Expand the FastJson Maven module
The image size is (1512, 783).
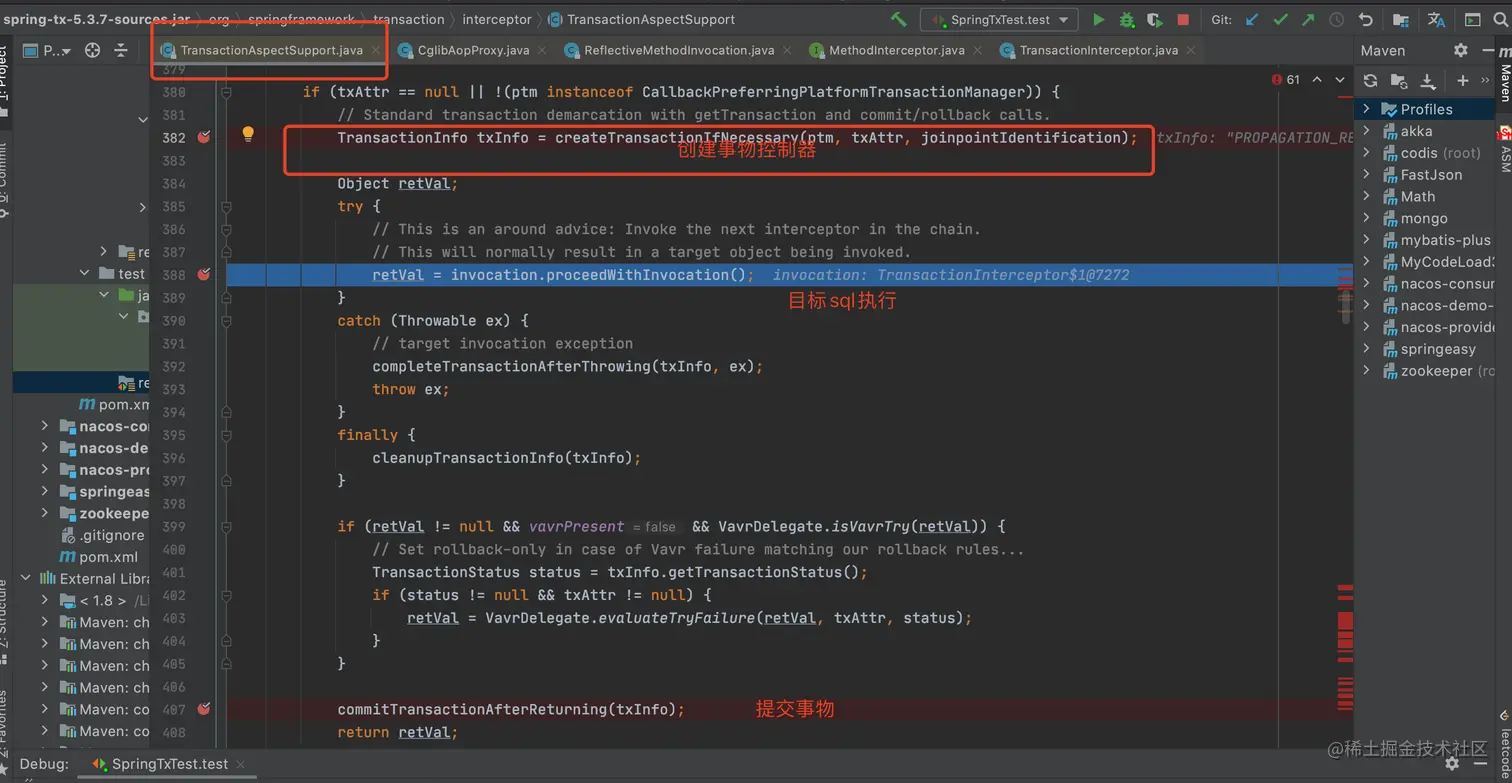click(x=1366, y=174)
